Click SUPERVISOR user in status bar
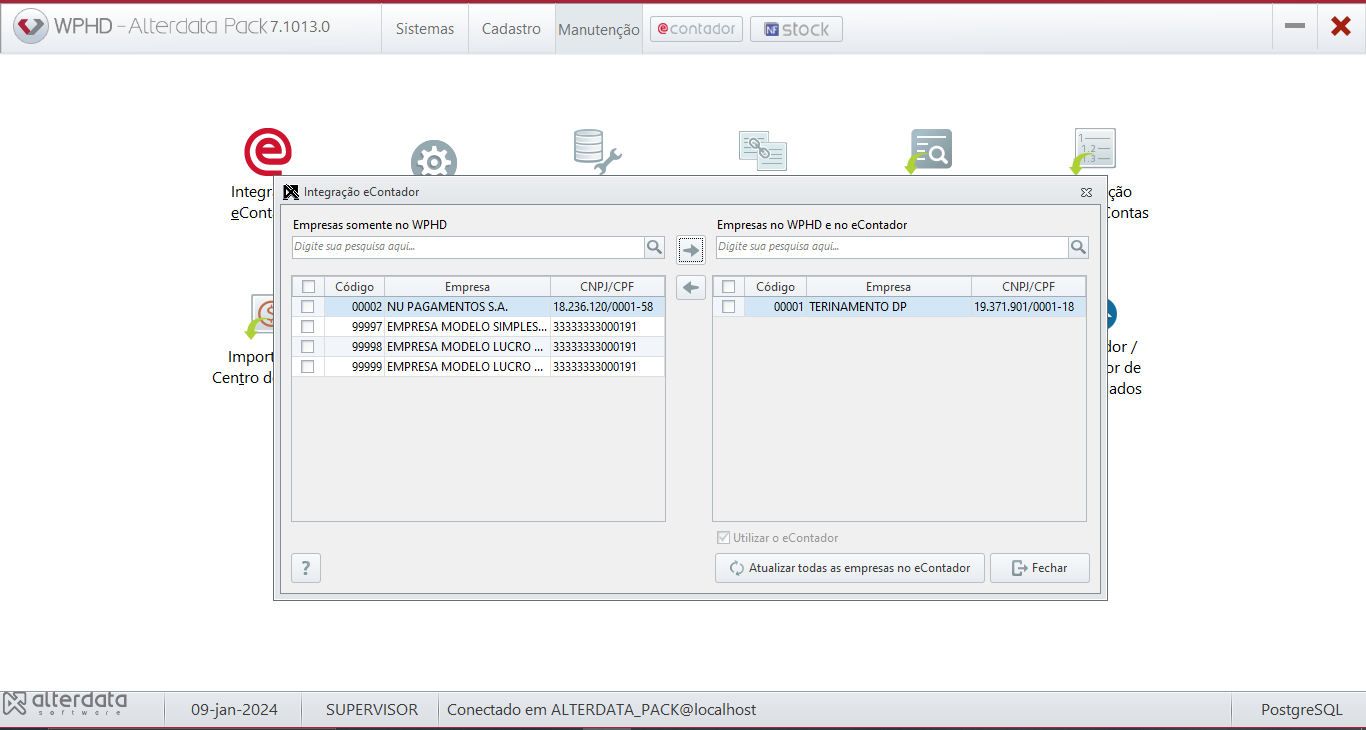This screenshot has height=730, width=1366. coord(372,710)
